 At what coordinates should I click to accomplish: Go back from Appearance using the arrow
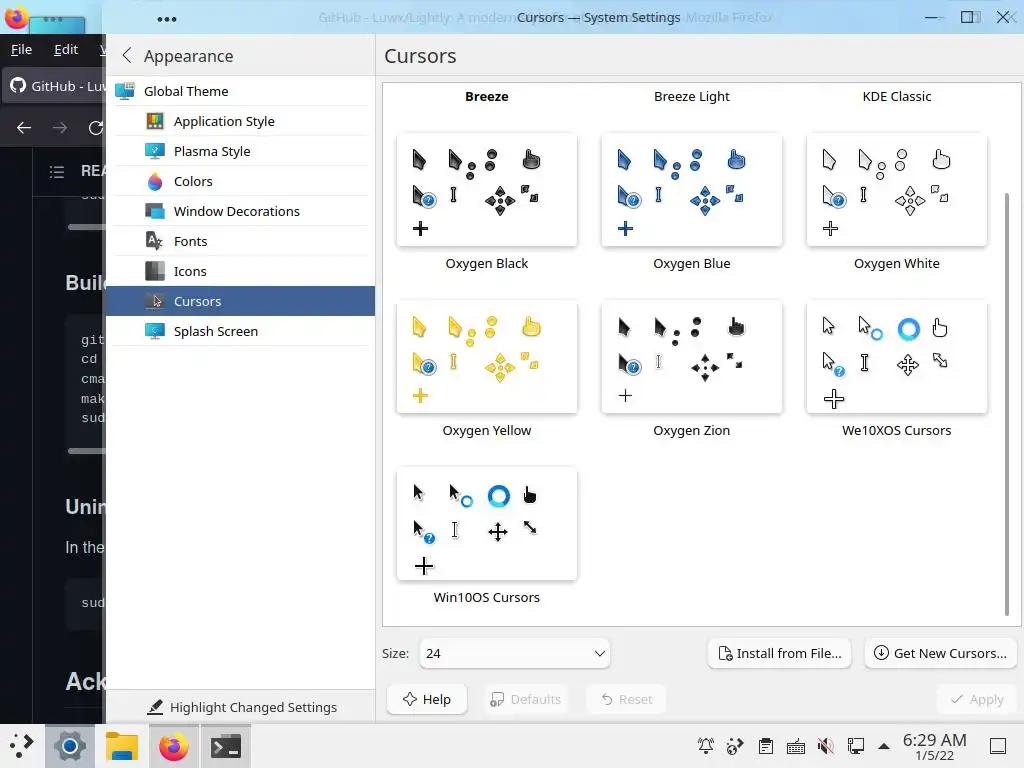click(x=127, y=56)
